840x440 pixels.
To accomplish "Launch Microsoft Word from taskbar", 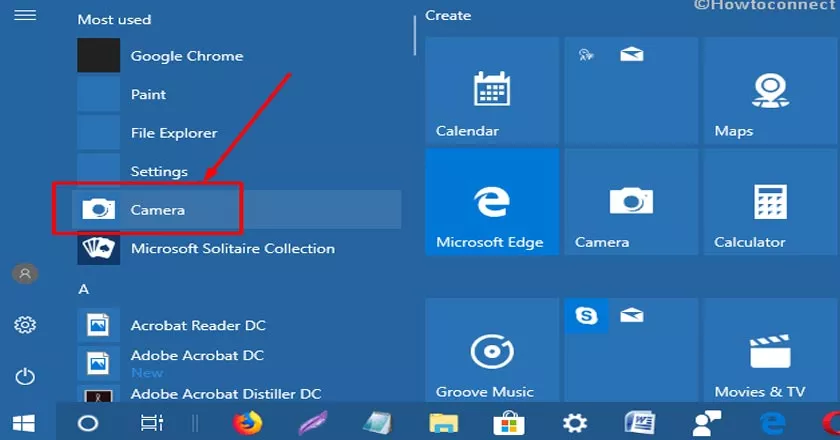I will click(x=640, y=423).
